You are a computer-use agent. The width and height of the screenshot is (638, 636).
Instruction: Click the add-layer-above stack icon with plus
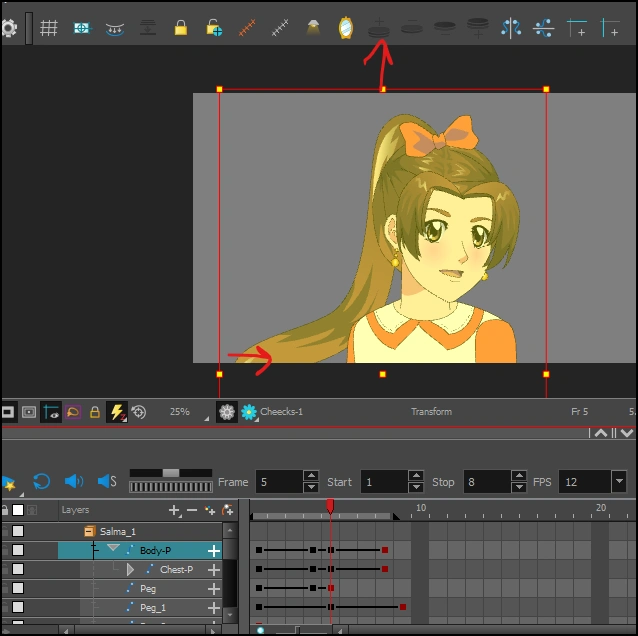click(x=379, y=28)
